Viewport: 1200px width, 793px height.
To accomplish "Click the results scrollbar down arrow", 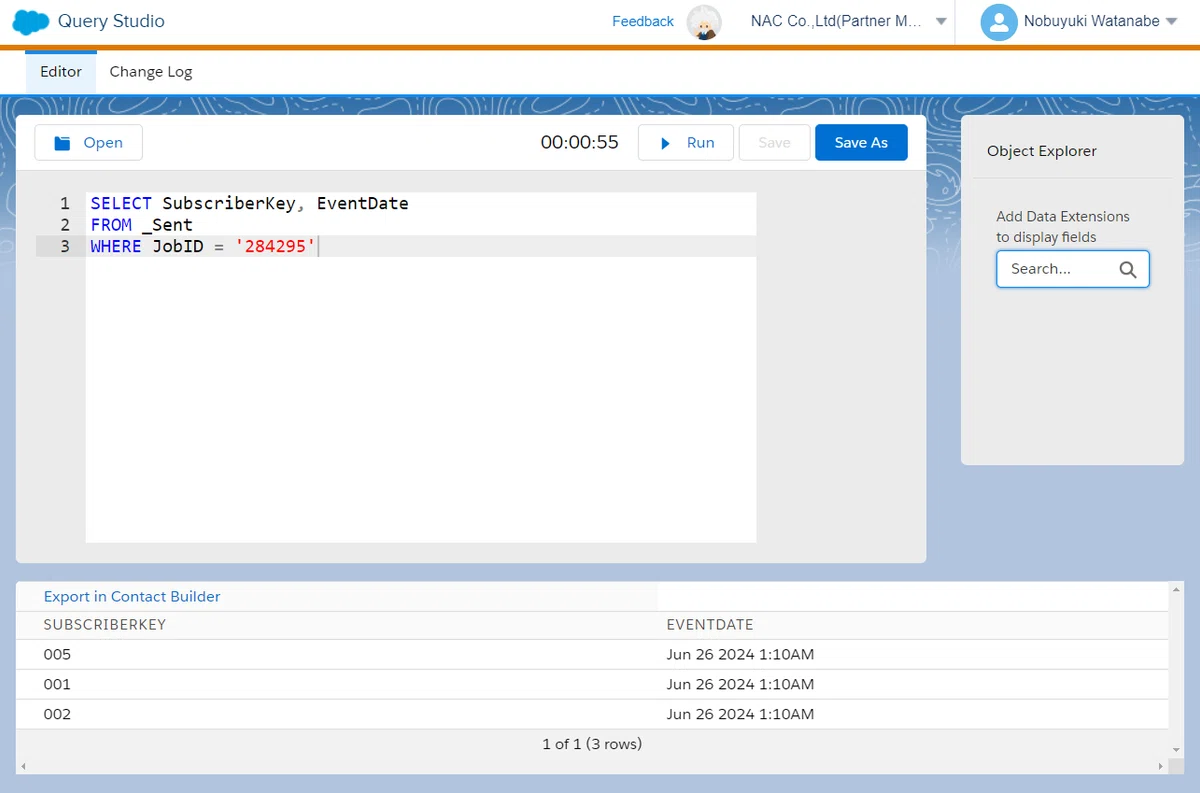I will [1176, 750].
